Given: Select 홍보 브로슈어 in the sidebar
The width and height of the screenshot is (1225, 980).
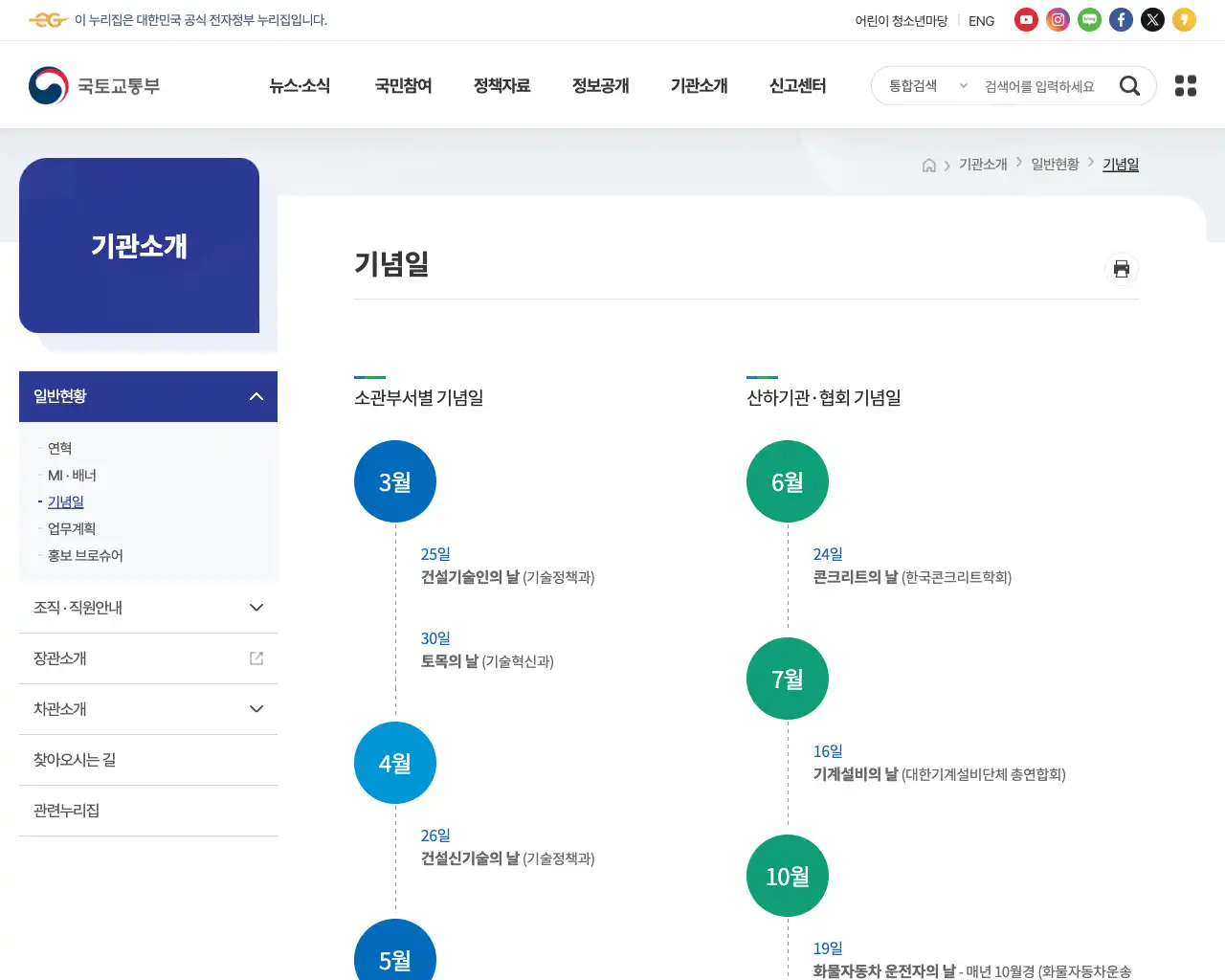Looking at the screenshot, I should click(x=86, y=556).
